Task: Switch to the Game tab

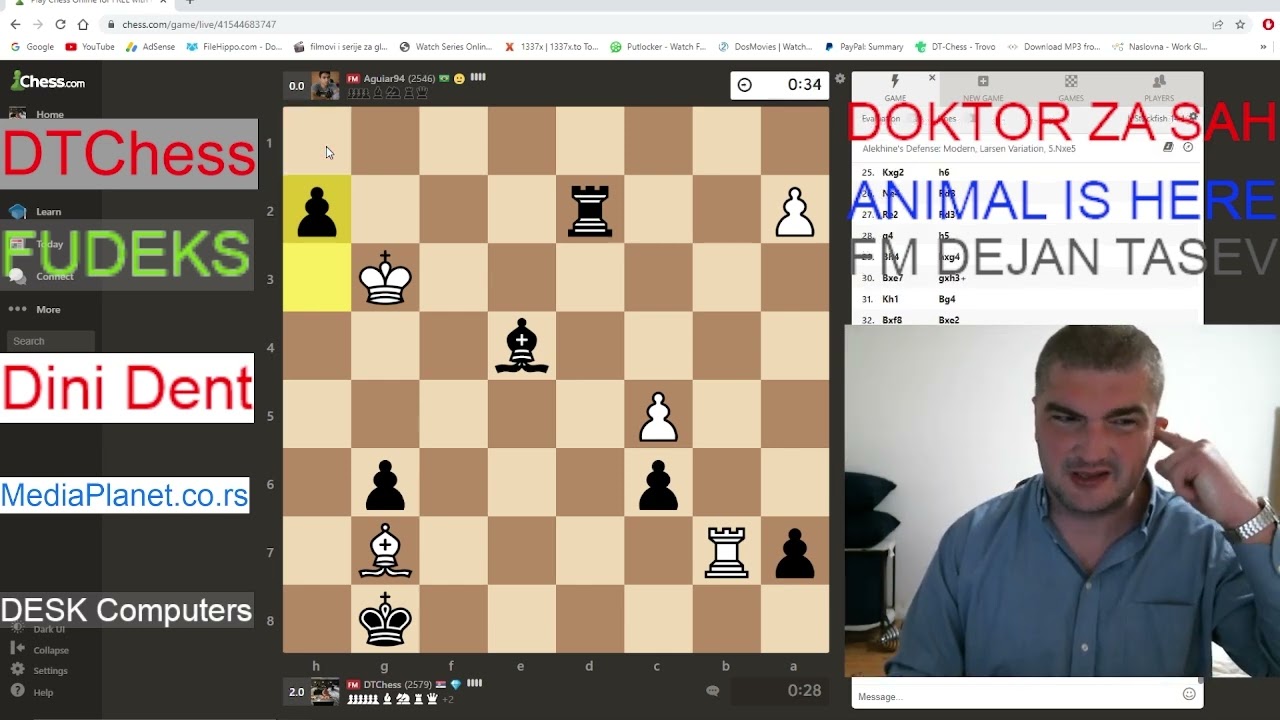Action: point(895,88)
